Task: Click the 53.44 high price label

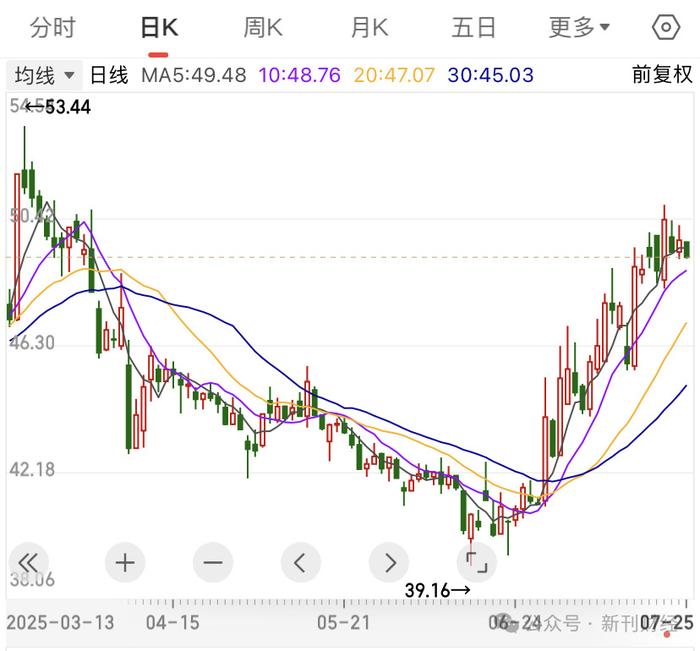Action: coord(67,107)
